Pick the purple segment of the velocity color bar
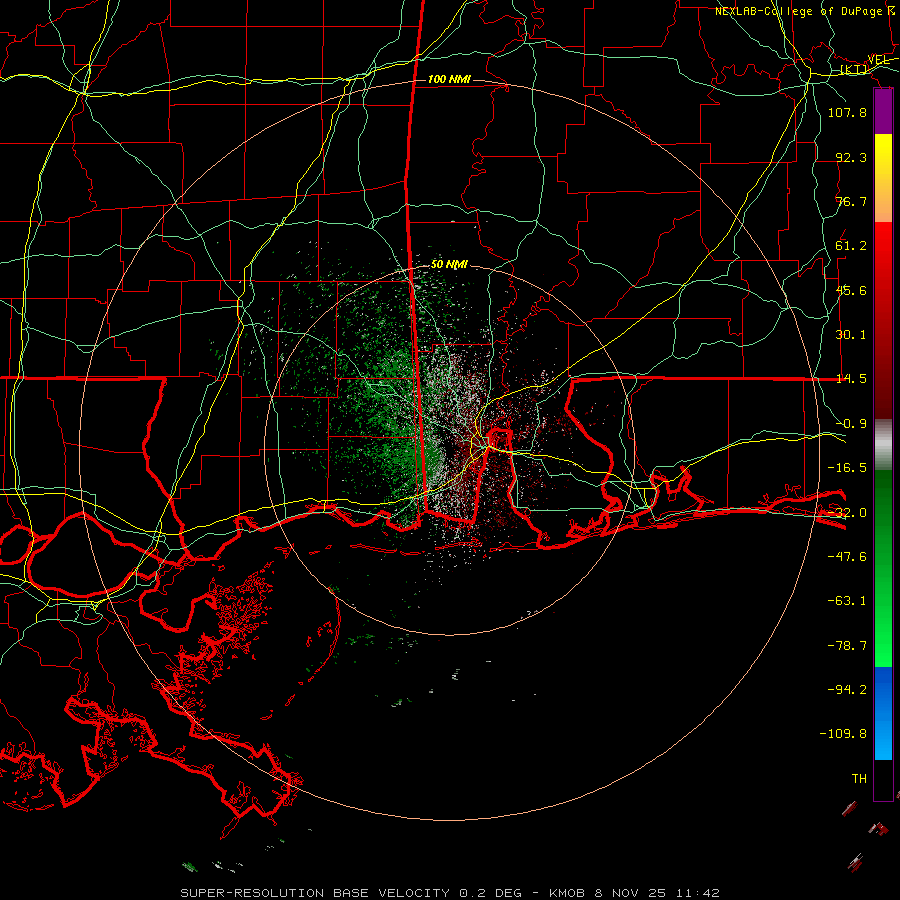 tap(883, 112)
